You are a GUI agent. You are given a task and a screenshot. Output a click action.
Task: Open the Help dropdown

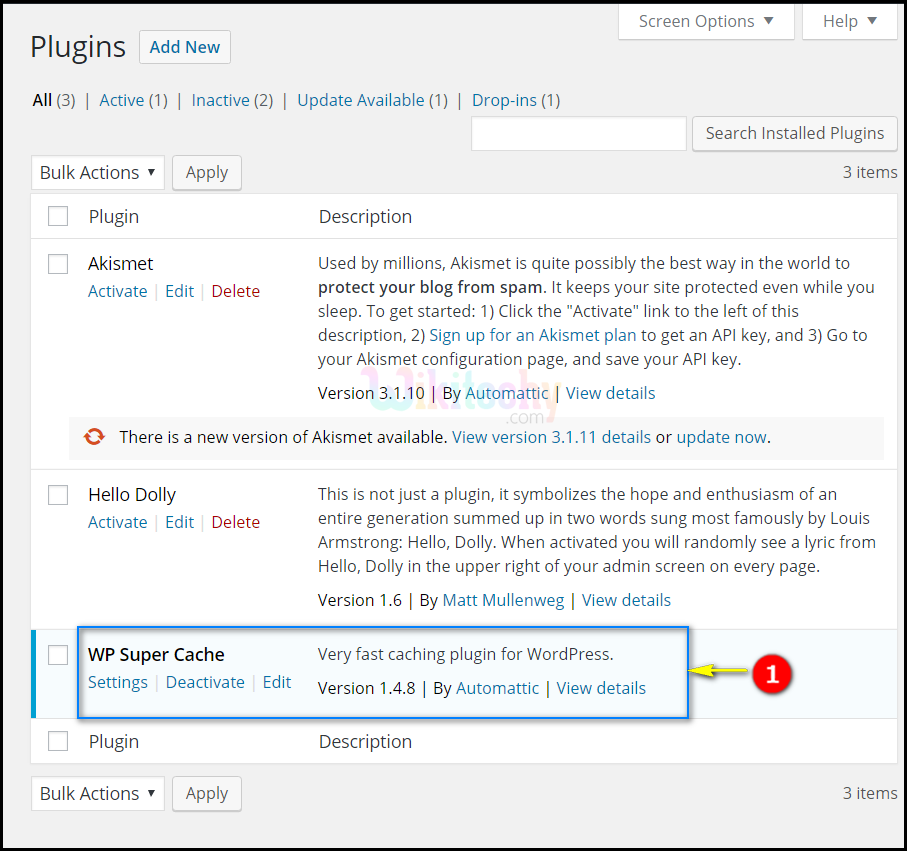(x=849, y=20)
